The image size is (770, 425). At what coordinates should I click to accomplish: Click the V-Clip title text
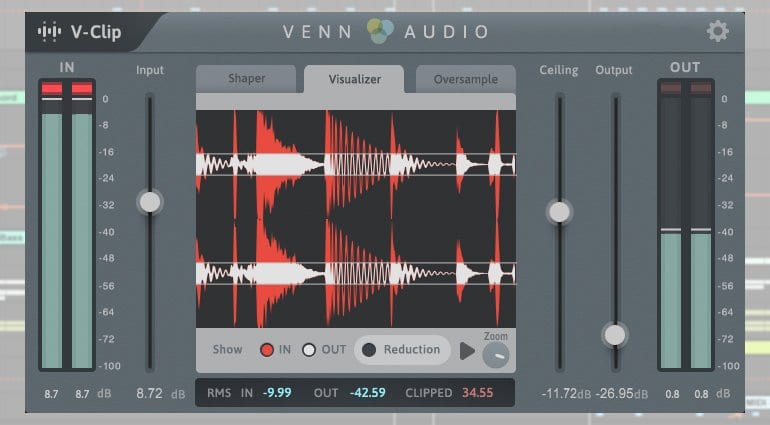(x=96, y=32)
